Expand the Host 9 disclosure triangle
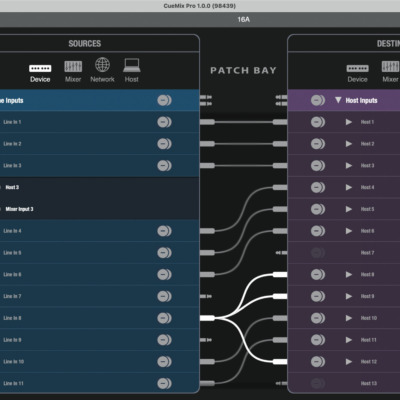Viewport: 400px width, 400px height. pyautogui.click(x=349, y=296)
